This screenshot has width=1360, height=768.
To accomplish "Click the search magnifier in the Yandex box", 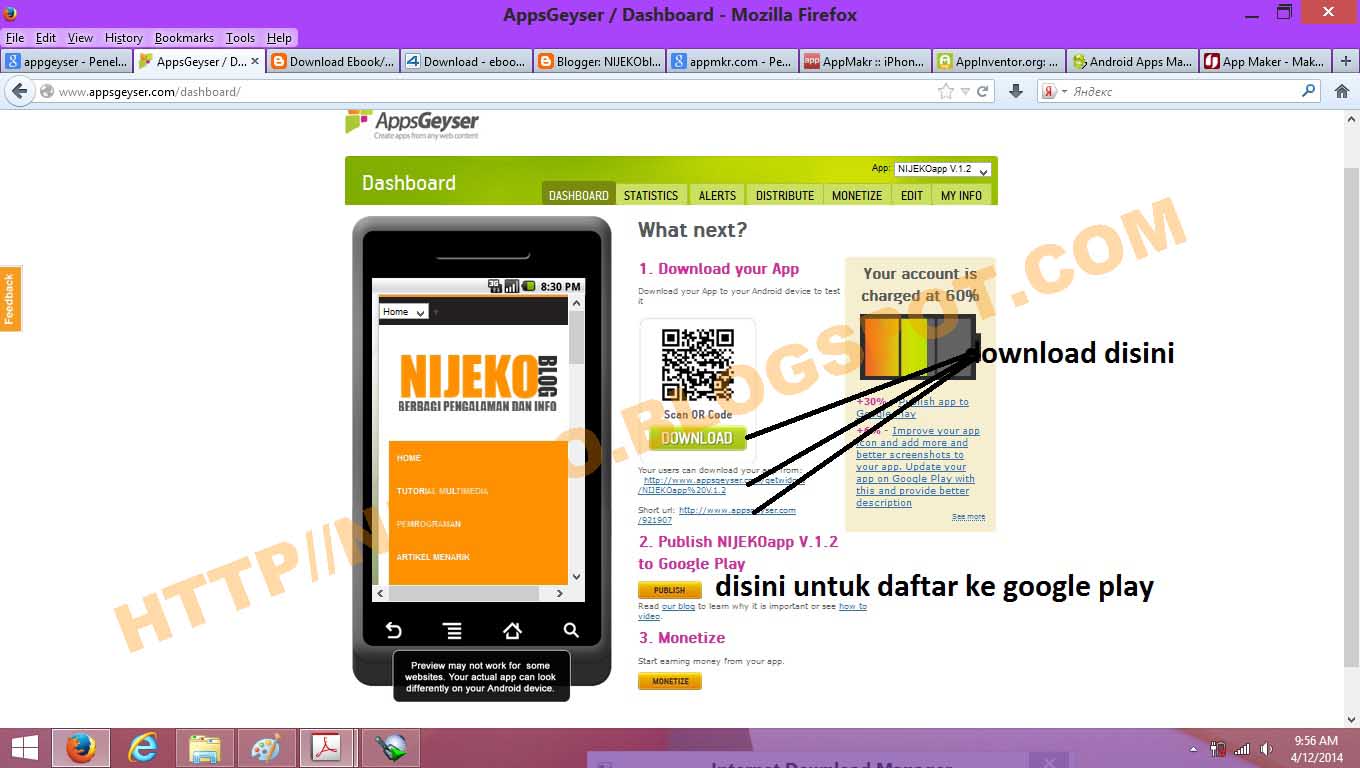I will pos(1309,91).
